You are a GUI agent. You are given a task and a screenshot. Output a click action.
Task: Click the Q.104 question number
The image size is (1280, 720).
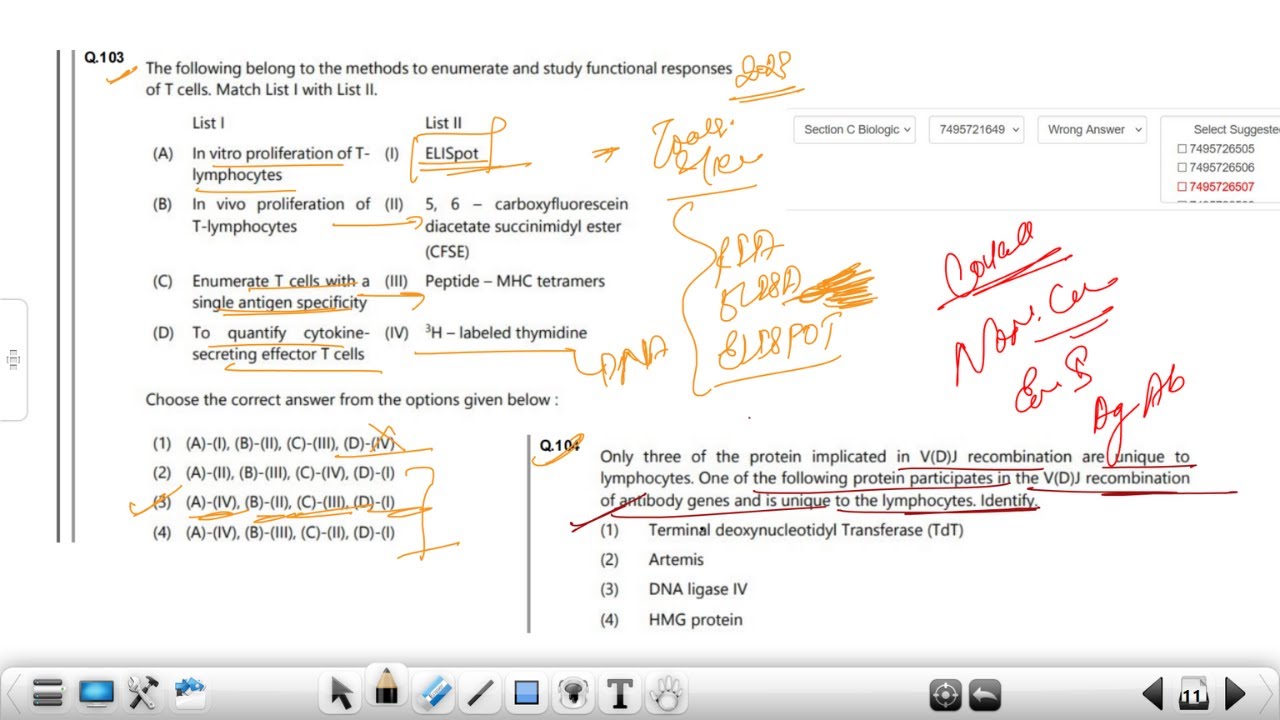point(559,445)
